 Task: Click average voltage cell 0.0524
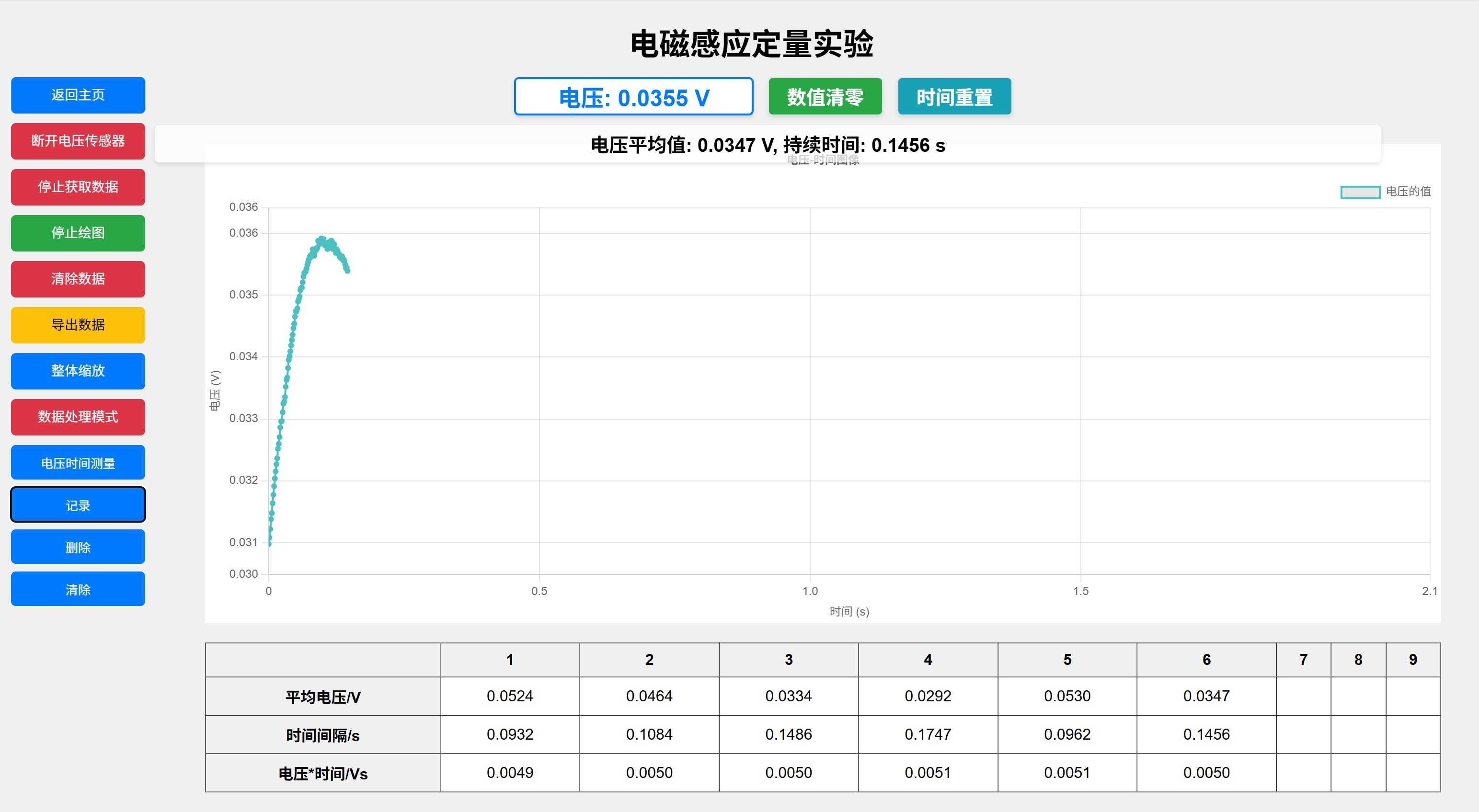[509, 696]
